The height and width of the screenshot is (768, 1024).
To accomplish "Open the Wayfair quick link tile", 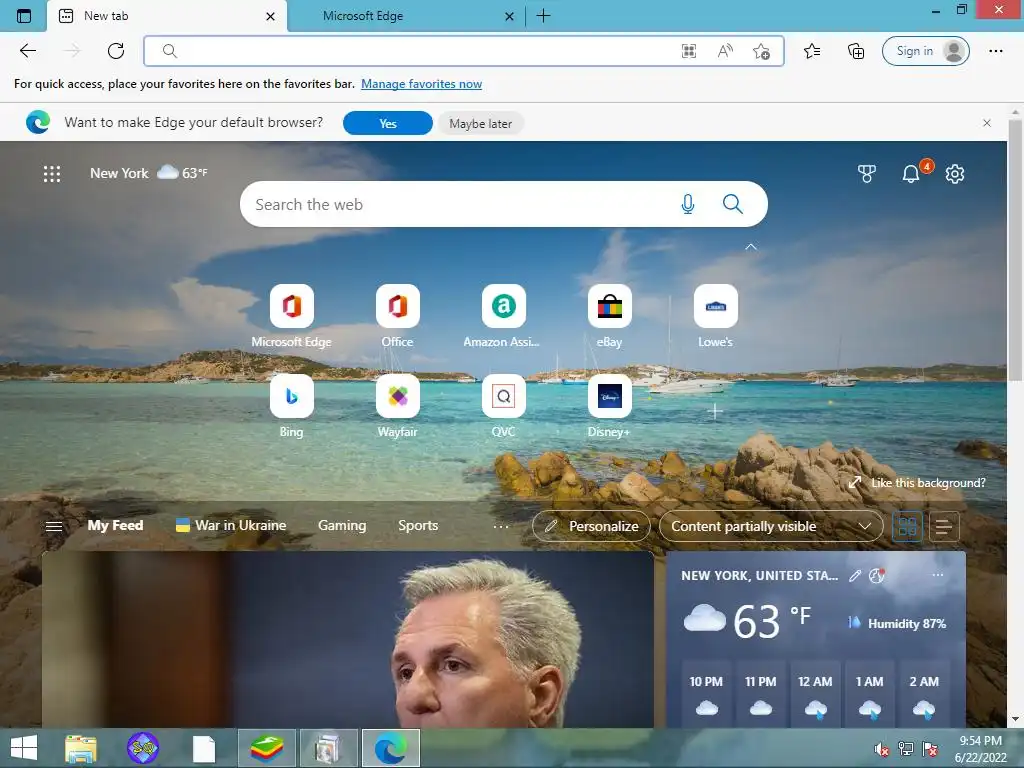I will coord(398,406).
